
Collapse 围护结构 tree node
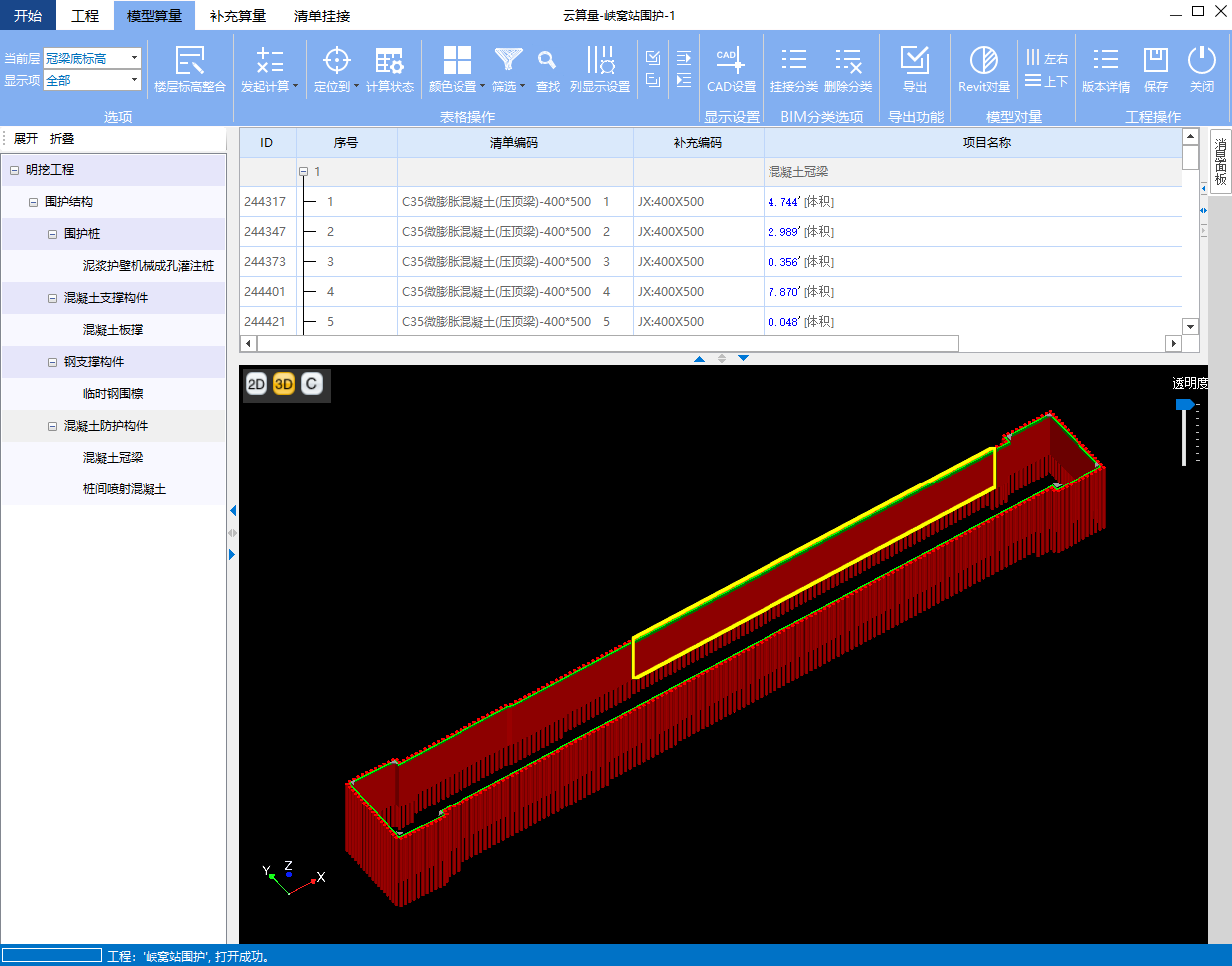click(33, 202)
